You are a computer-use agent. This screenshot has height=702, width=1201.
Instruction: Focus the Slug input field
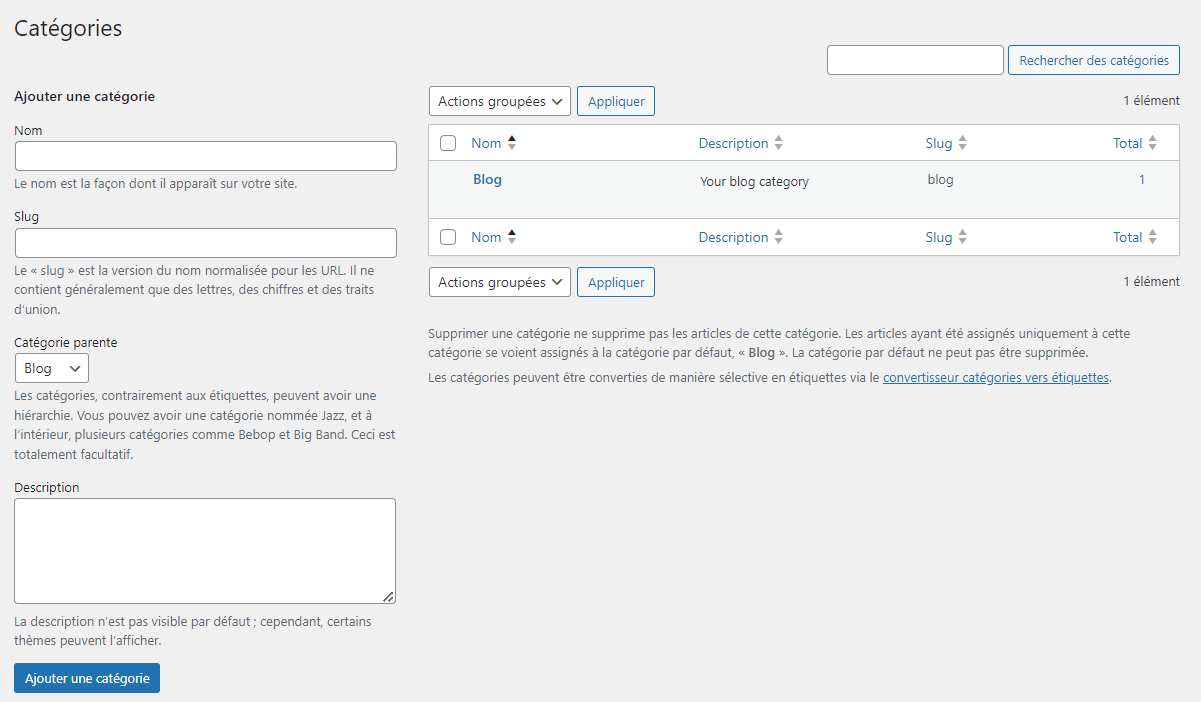[x=206, y=243]
